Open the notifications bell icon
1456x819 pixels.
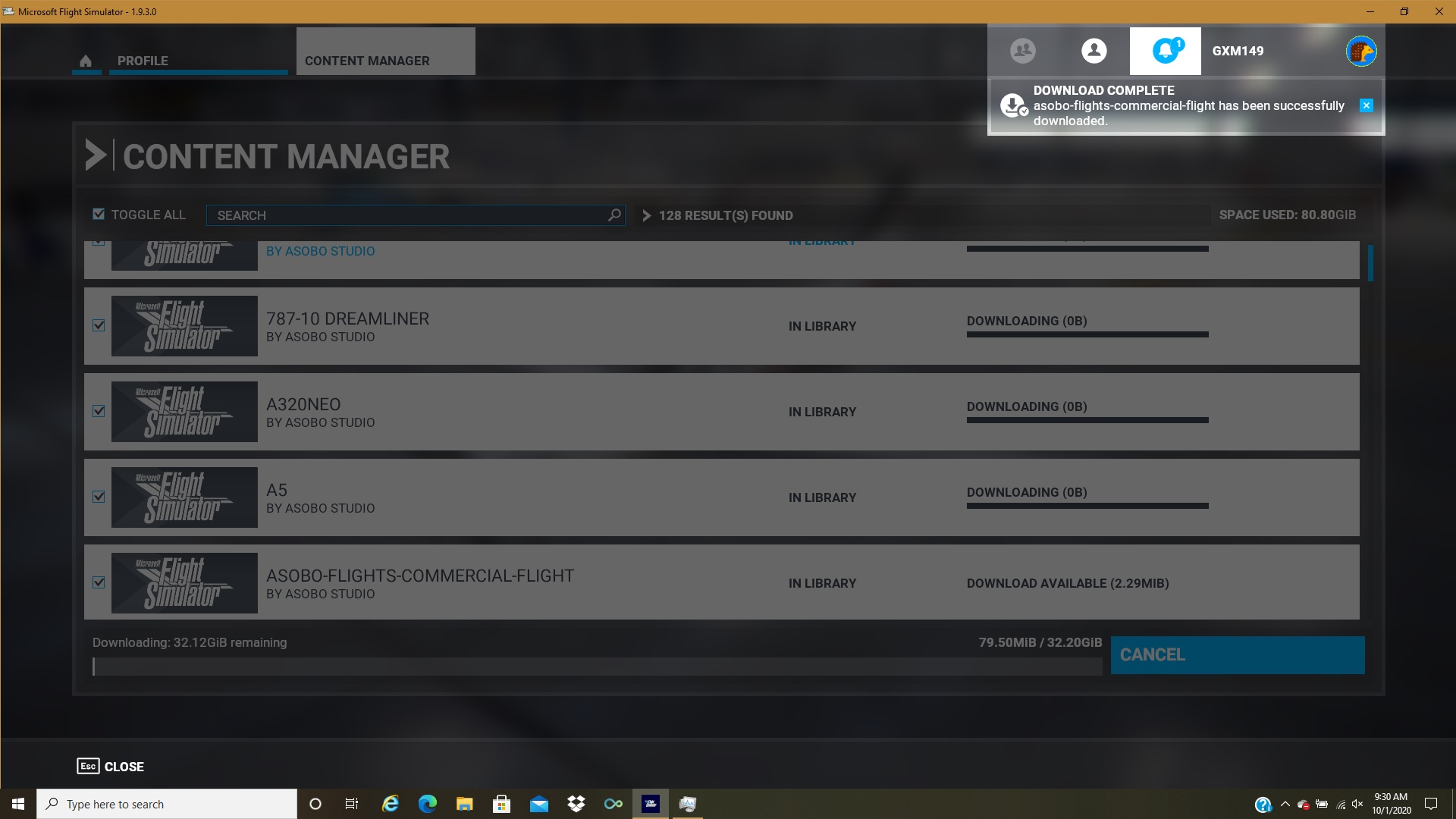click(x=1166, y=51)
